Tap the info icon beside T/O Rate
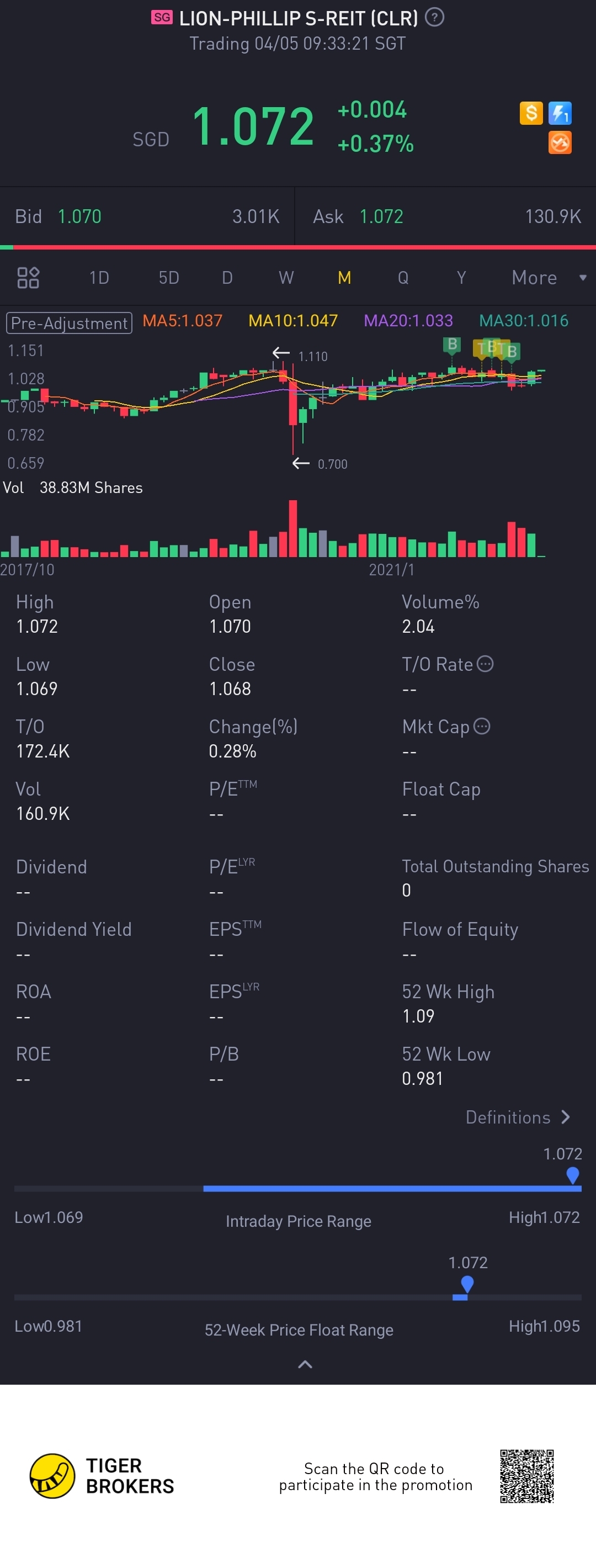 (485, 664)
